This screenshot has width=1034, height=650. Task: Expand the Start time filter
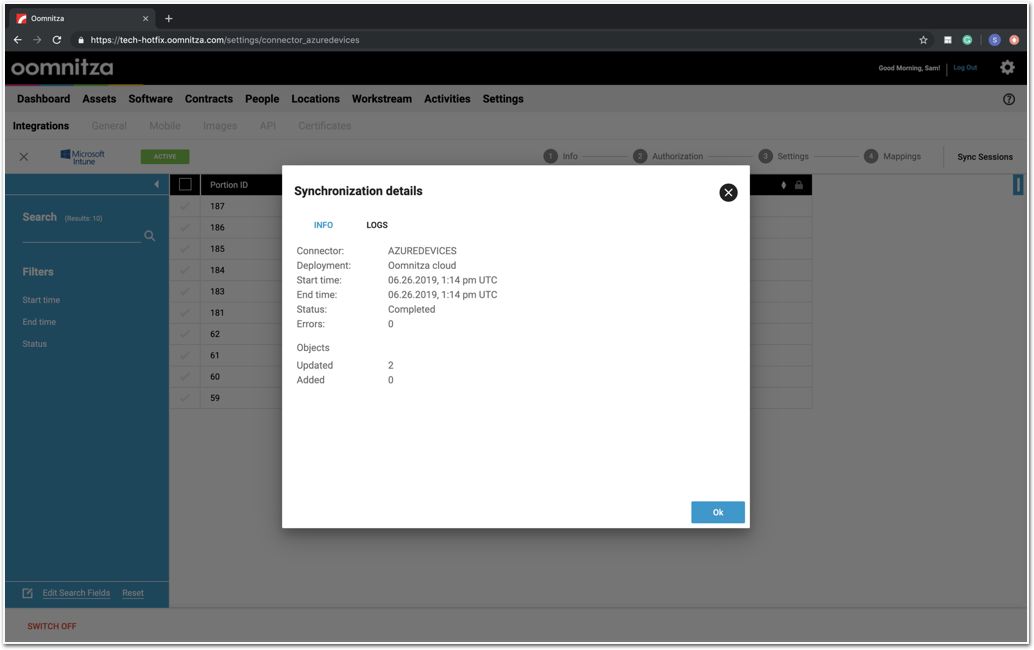(41, 300)
